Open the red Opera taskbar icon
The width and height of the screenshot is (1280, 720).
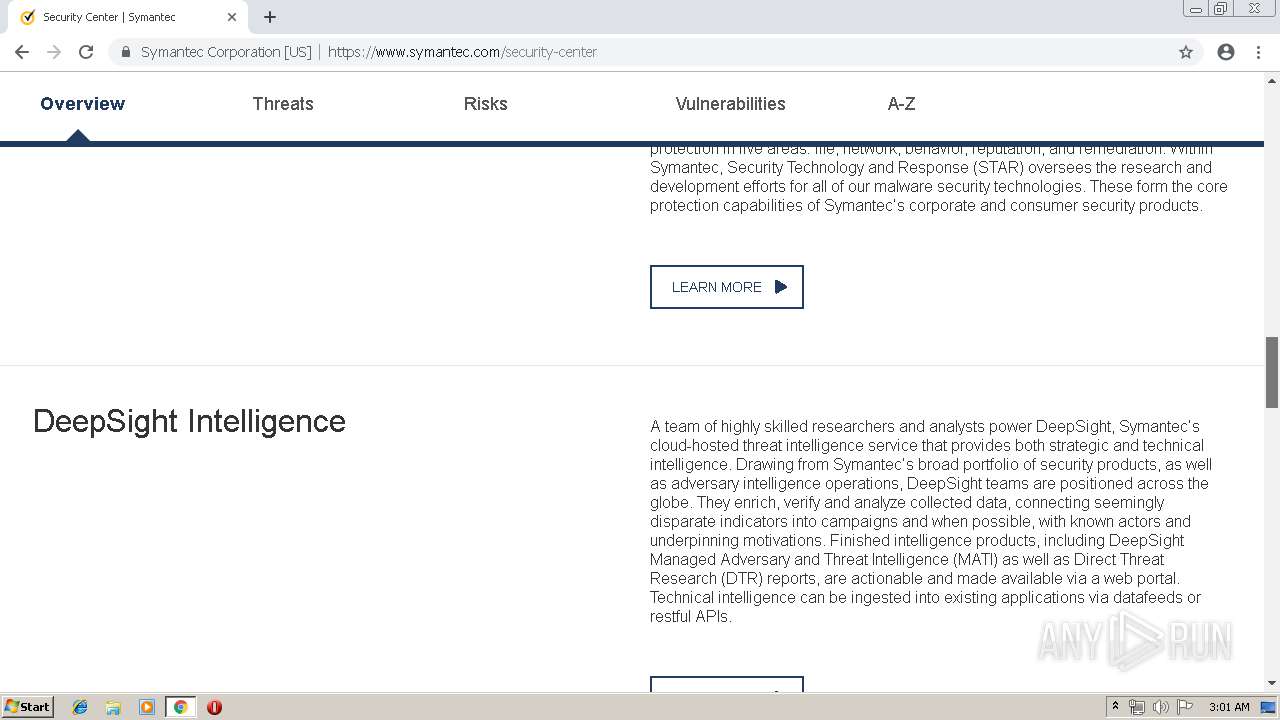[214, 707]
